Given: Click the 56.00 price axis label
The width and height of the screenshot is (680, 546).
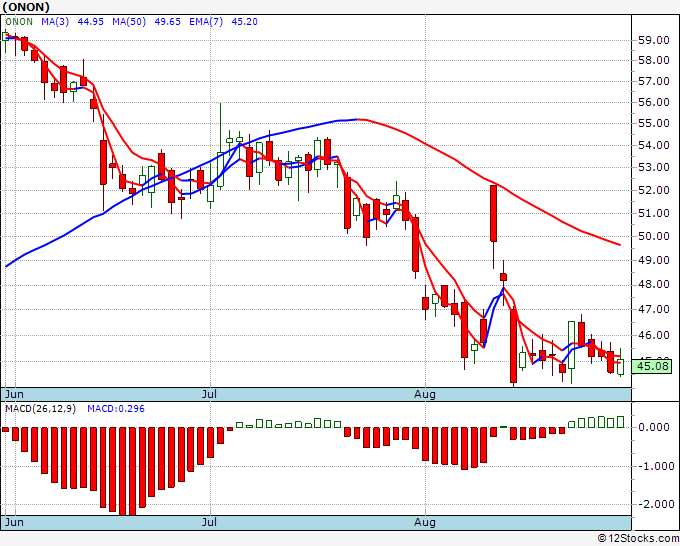Looking at the screenshot, I should (x=654, y=102).
